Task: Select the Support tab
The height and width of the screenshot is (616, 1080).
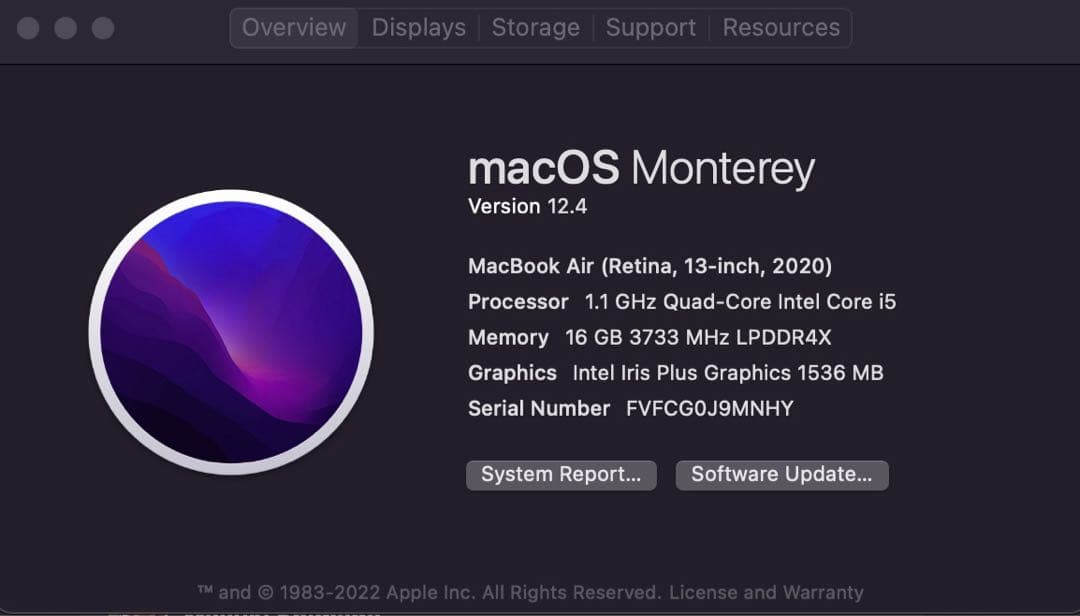Action: [x=650, y=27]
